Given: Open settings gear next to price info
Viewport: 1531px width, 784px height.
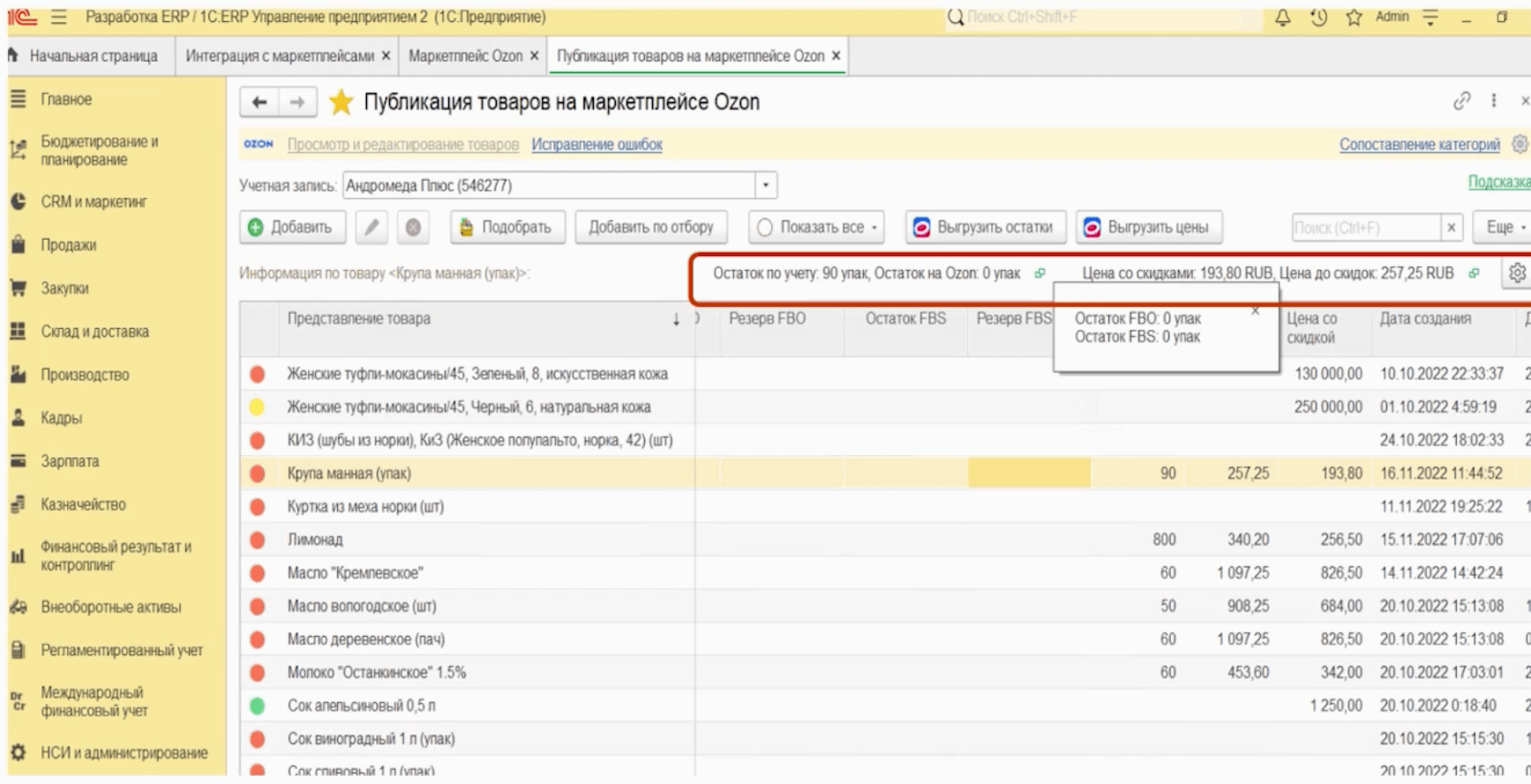Looking at the screenshot, I should [x=1517, y=273].
